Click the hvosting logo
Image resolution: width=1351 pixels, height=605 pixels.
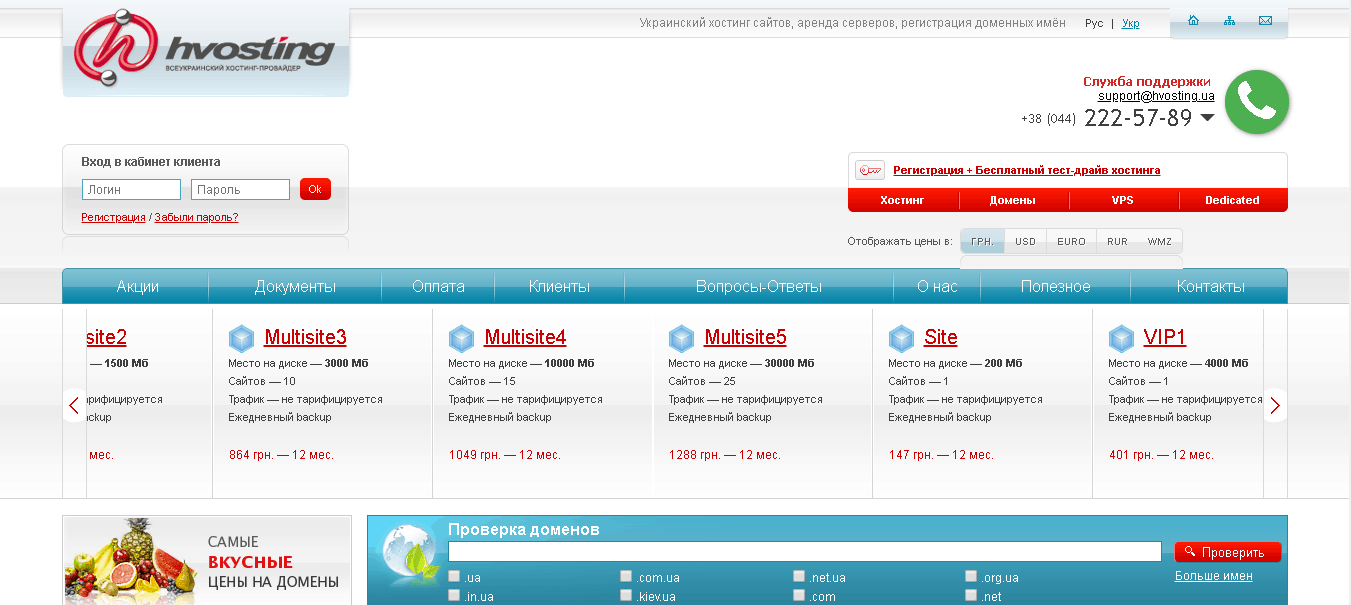tap(206, 49)
